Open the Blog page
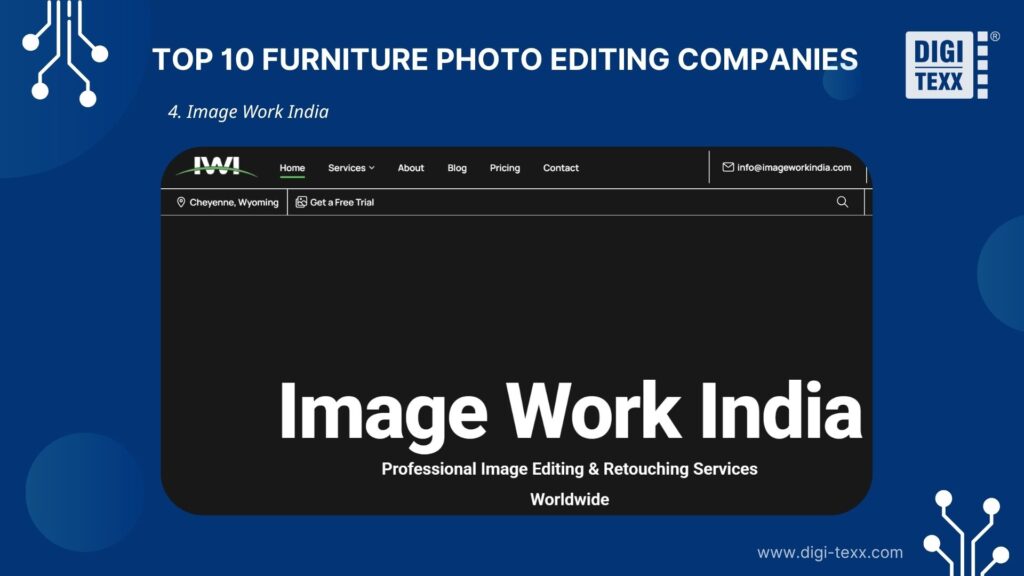 [x=457, y=168]
